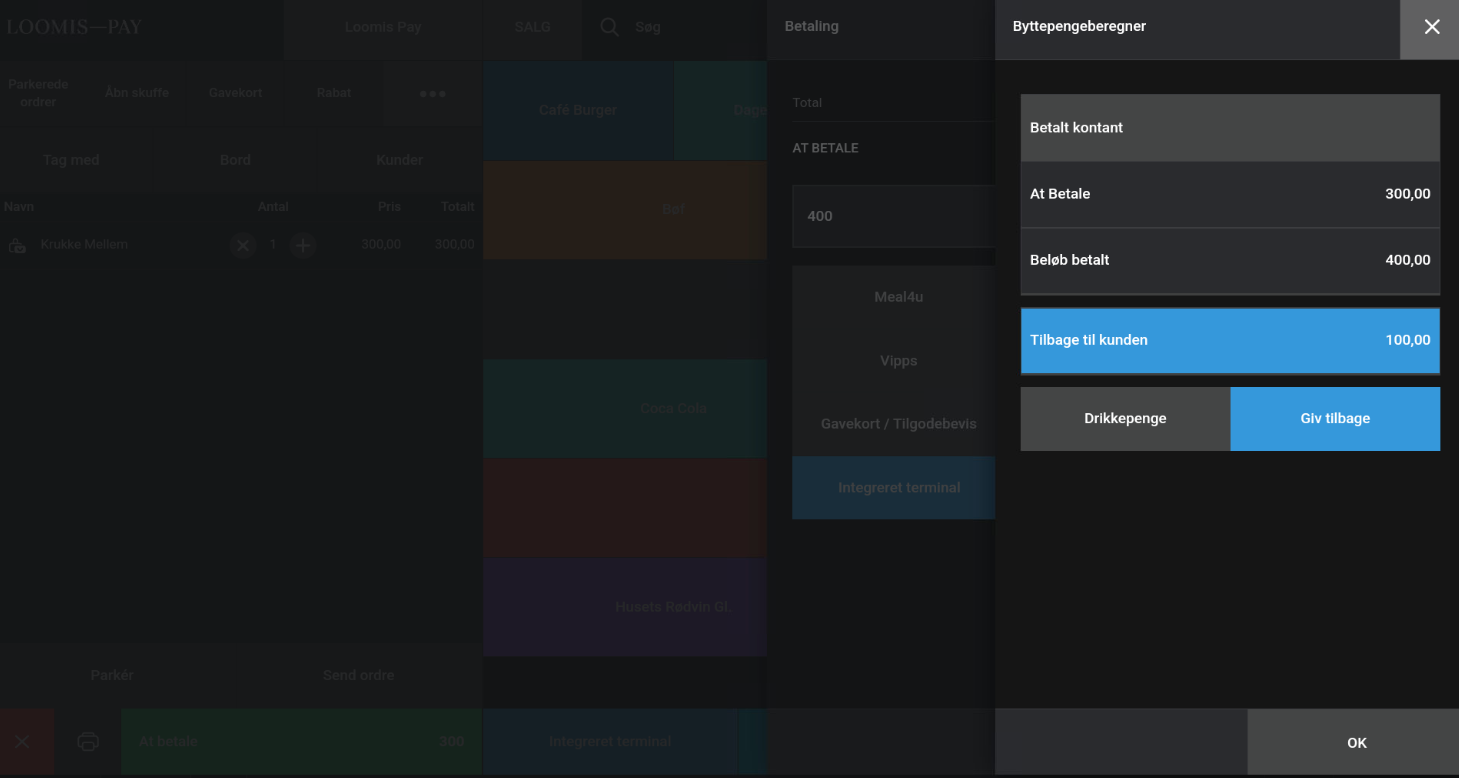Open the three-dots more options menu
The image size is (1459, 778).
pyautogui.click(x=432, y=93)
